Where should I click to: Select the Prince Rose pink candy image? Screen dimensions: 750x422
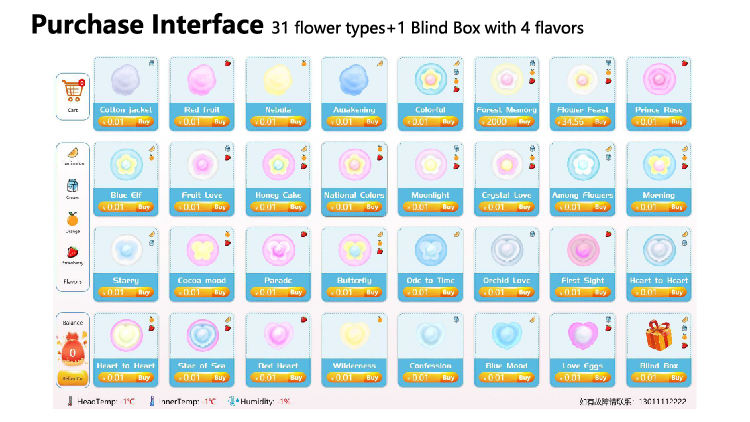(x=659, y=78)
